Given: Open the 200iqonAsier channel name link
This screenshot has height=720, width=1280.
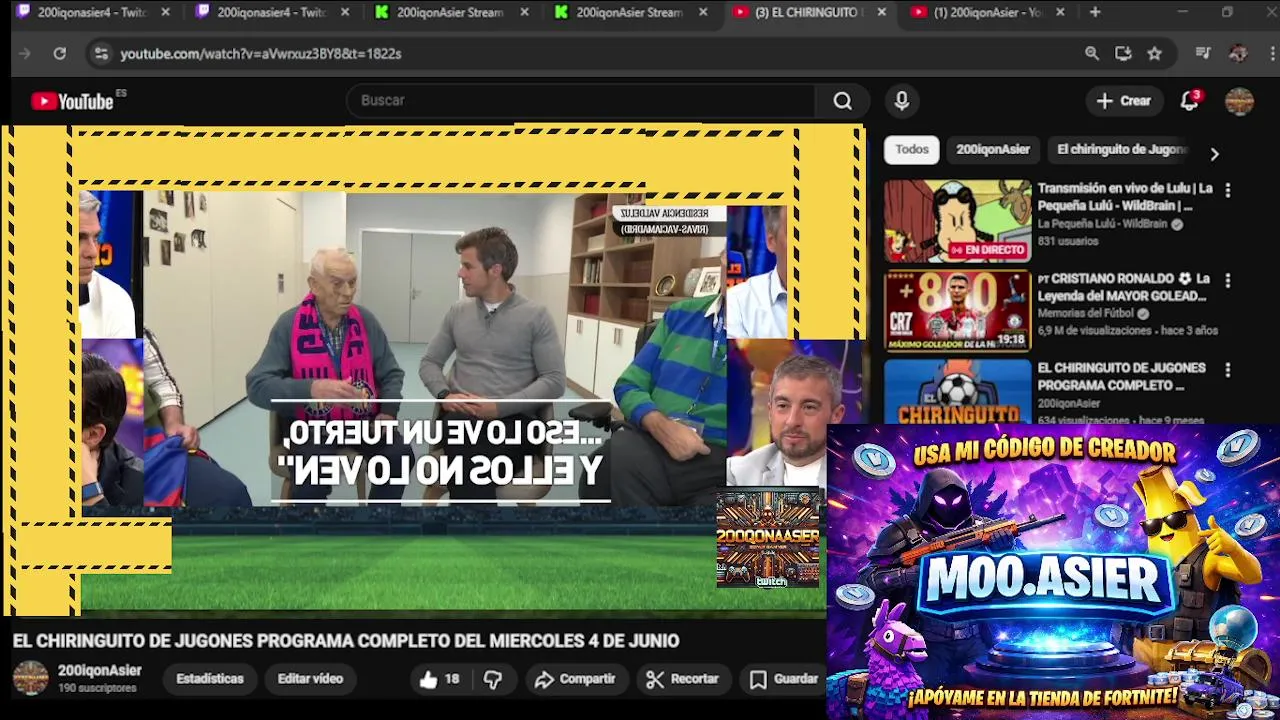Looking at the screenshot, I should point(99,671).
